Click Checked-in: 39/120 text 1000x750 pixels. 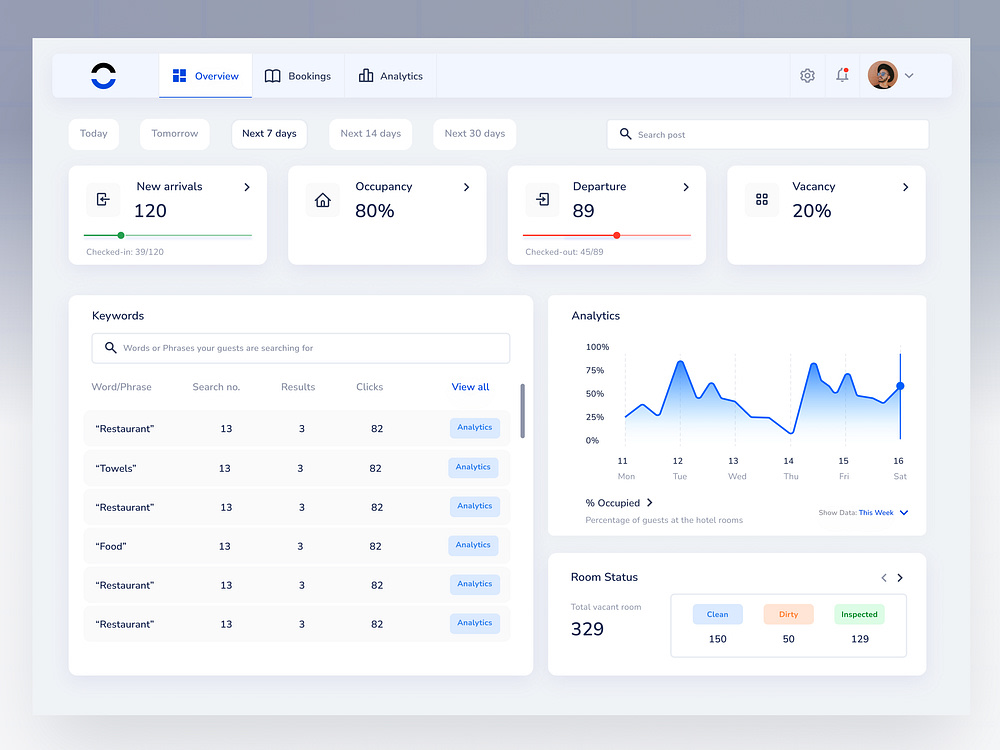point(125,252)
